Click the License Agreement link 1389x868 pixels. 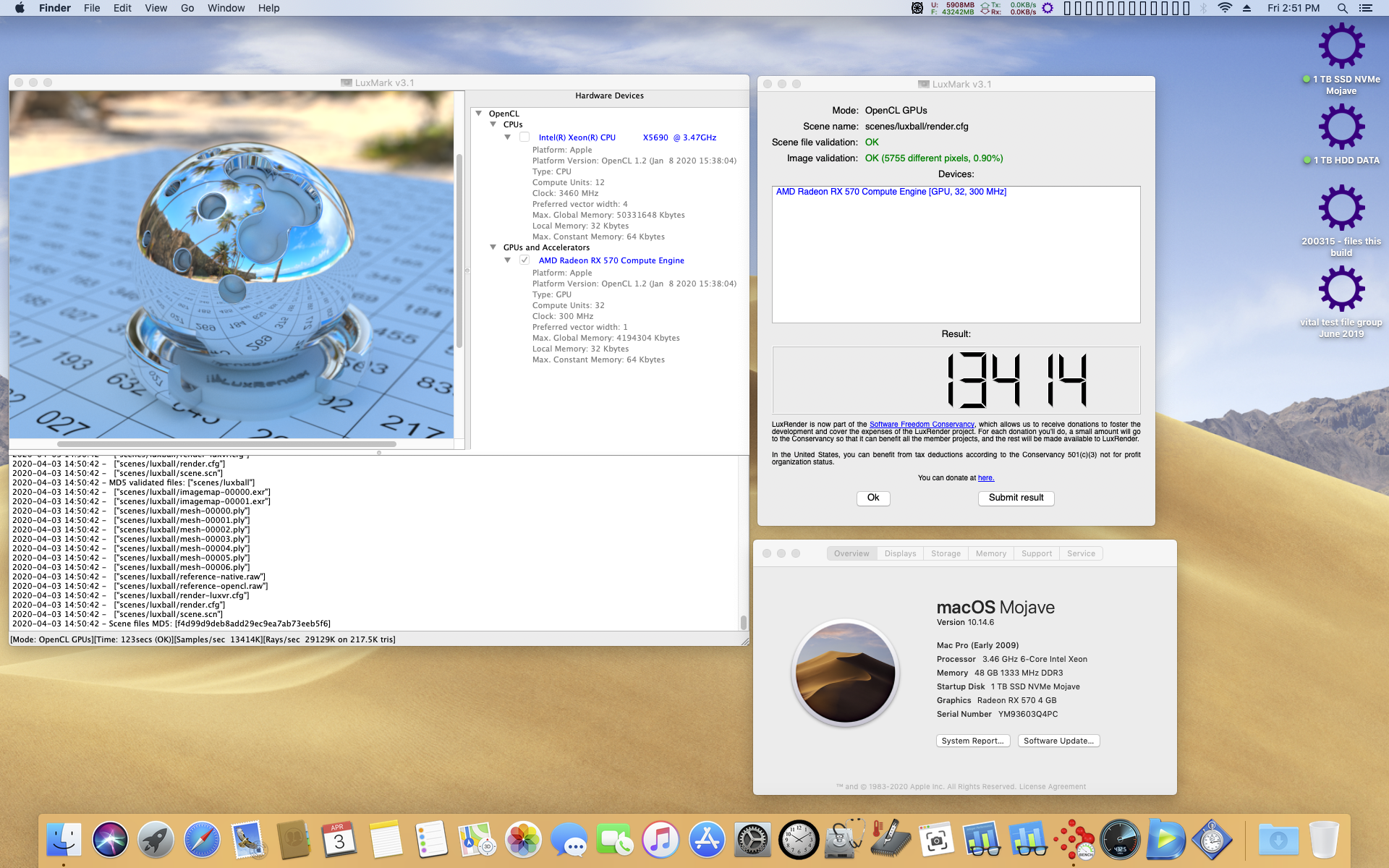[x=1053, y=787]
